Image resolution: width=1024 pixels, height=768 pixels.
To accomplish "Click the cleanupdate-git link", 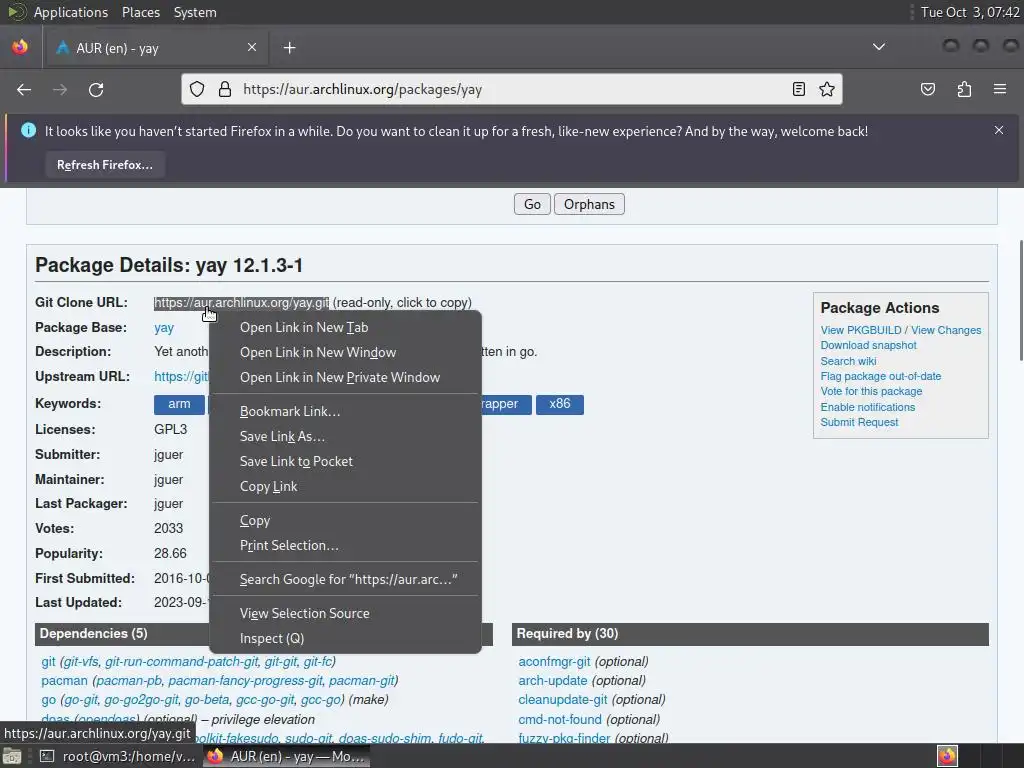I will [x=562, y=699].
